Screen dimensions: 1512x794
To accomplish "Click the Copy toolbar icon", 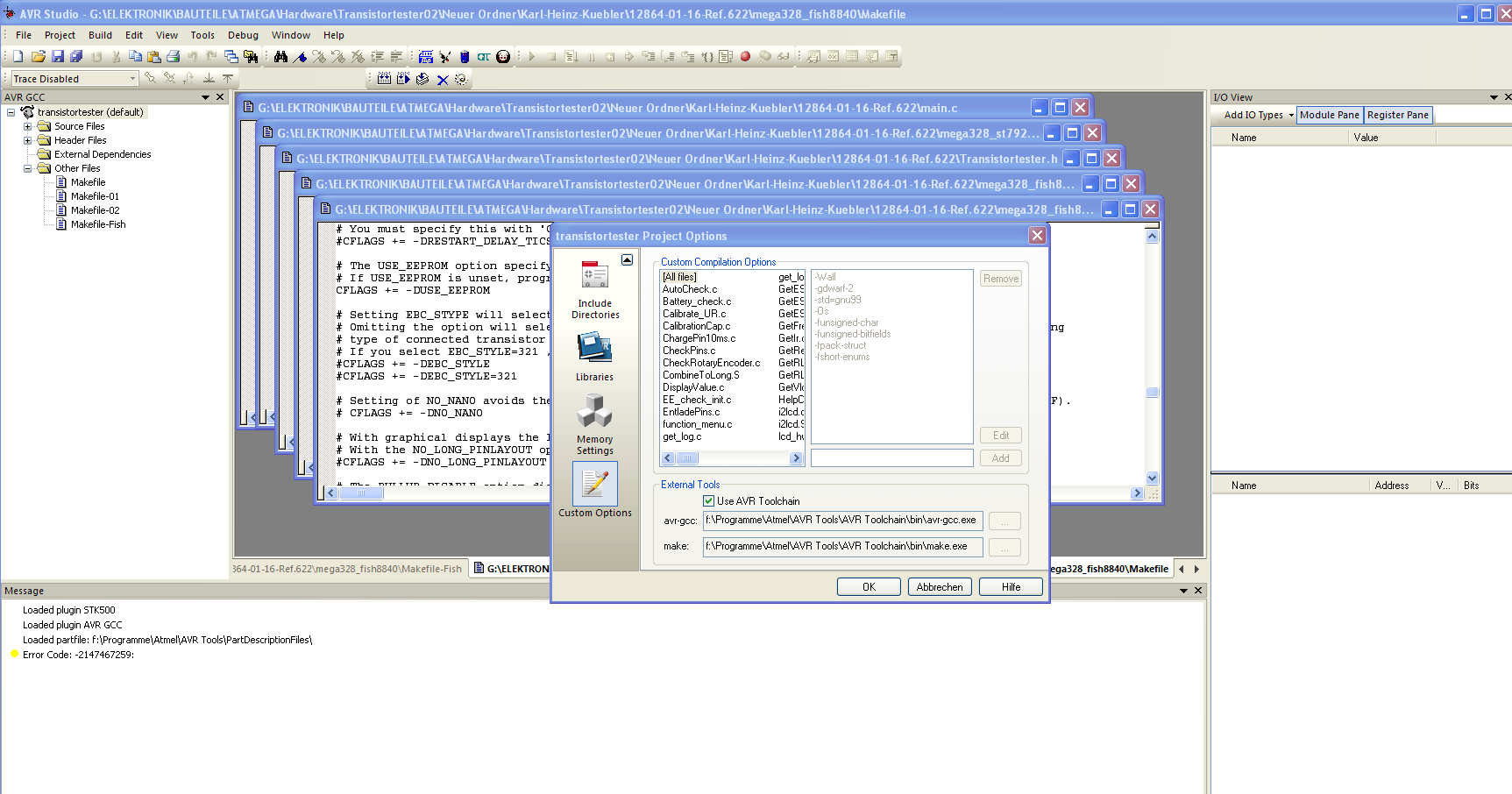I will (x=135, y=56).
